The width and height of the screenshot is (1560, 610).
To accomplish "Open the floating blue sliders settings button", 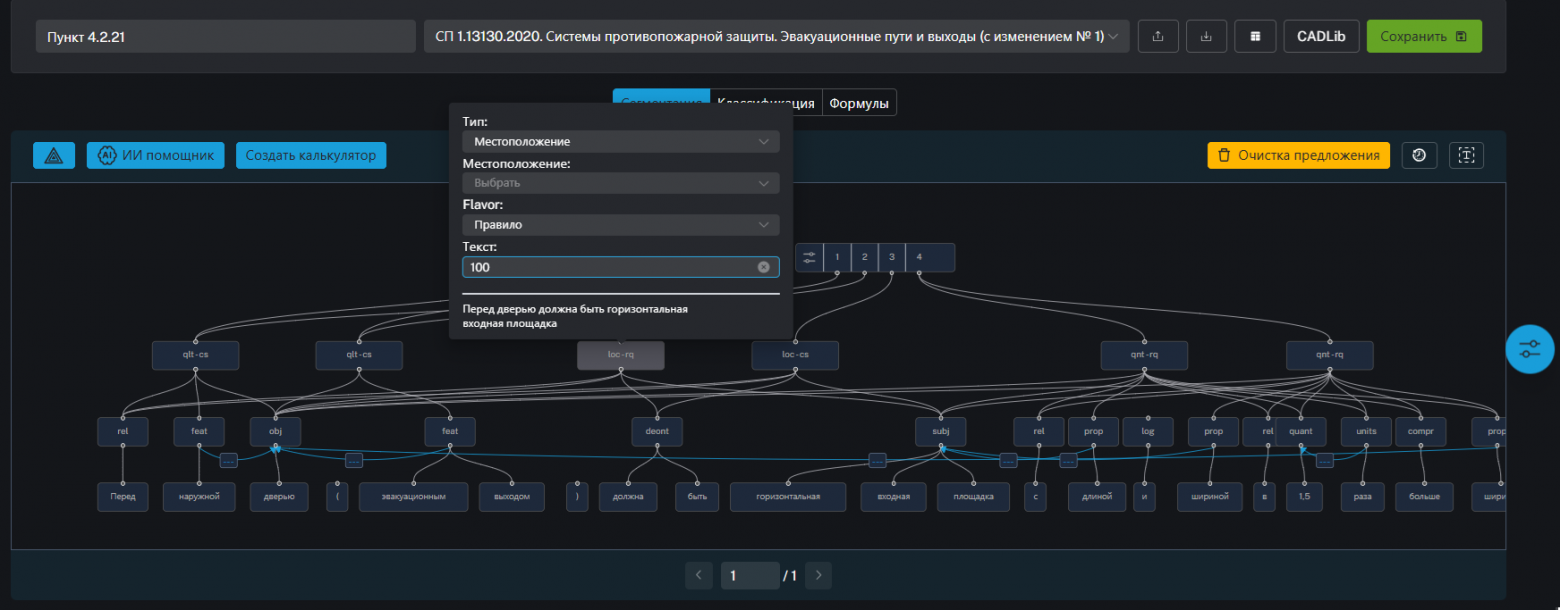I will (x=1530, y=349).
